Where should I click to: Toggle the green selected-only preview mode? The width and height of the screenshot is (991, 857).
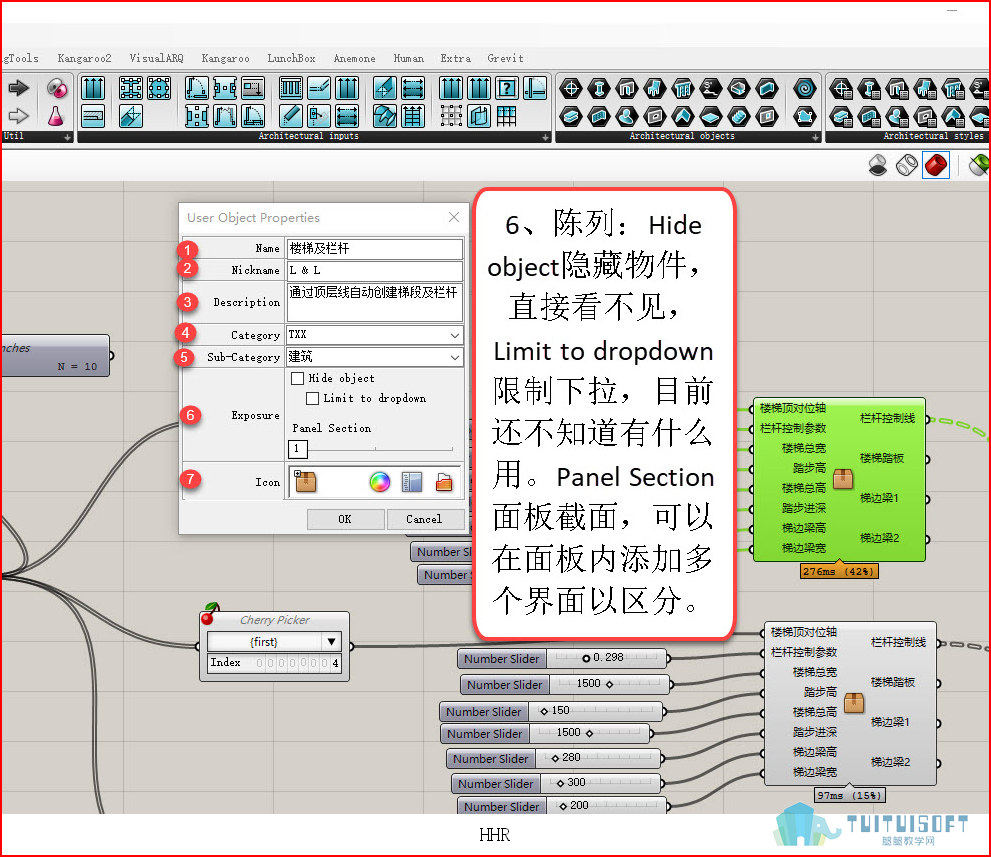979,166
